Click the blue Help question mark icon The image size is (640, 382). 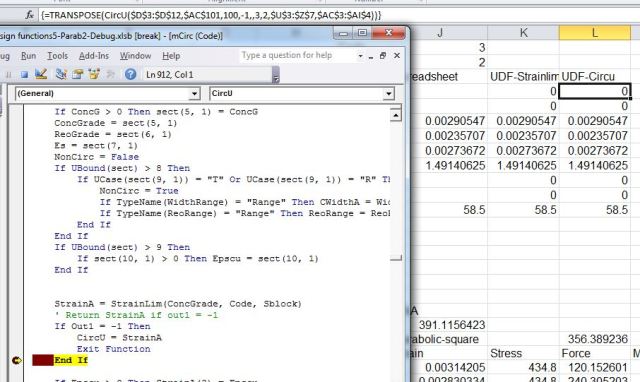click(x=131, y=74)
